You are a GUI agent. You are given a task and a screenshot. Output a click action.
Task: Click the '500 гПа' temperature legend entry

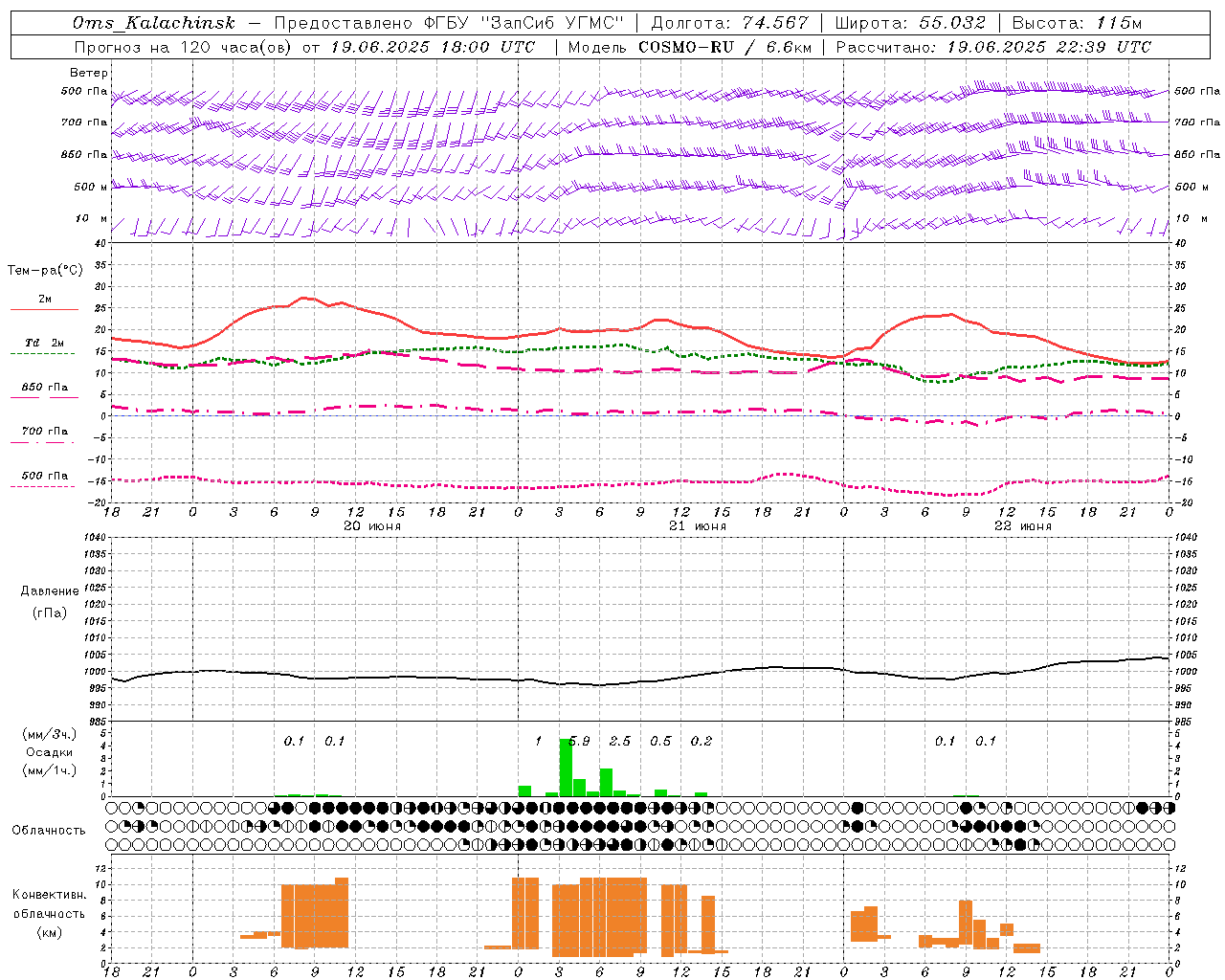tap(45, 476)
